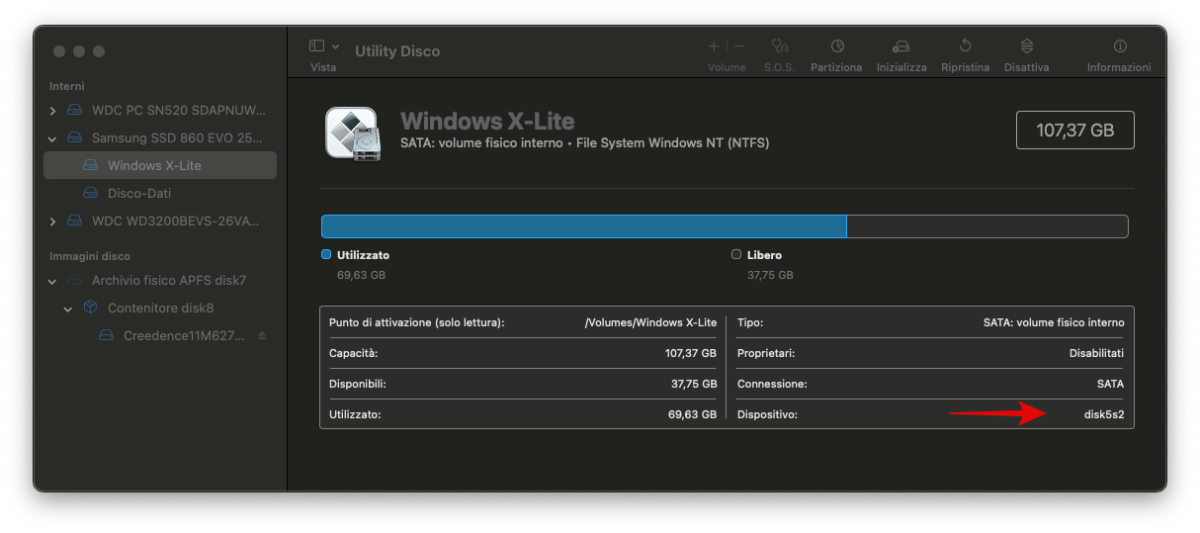The image size is (1200, 533).
Task: Click the Interni sidebar section header
Action: coord(67,87)
